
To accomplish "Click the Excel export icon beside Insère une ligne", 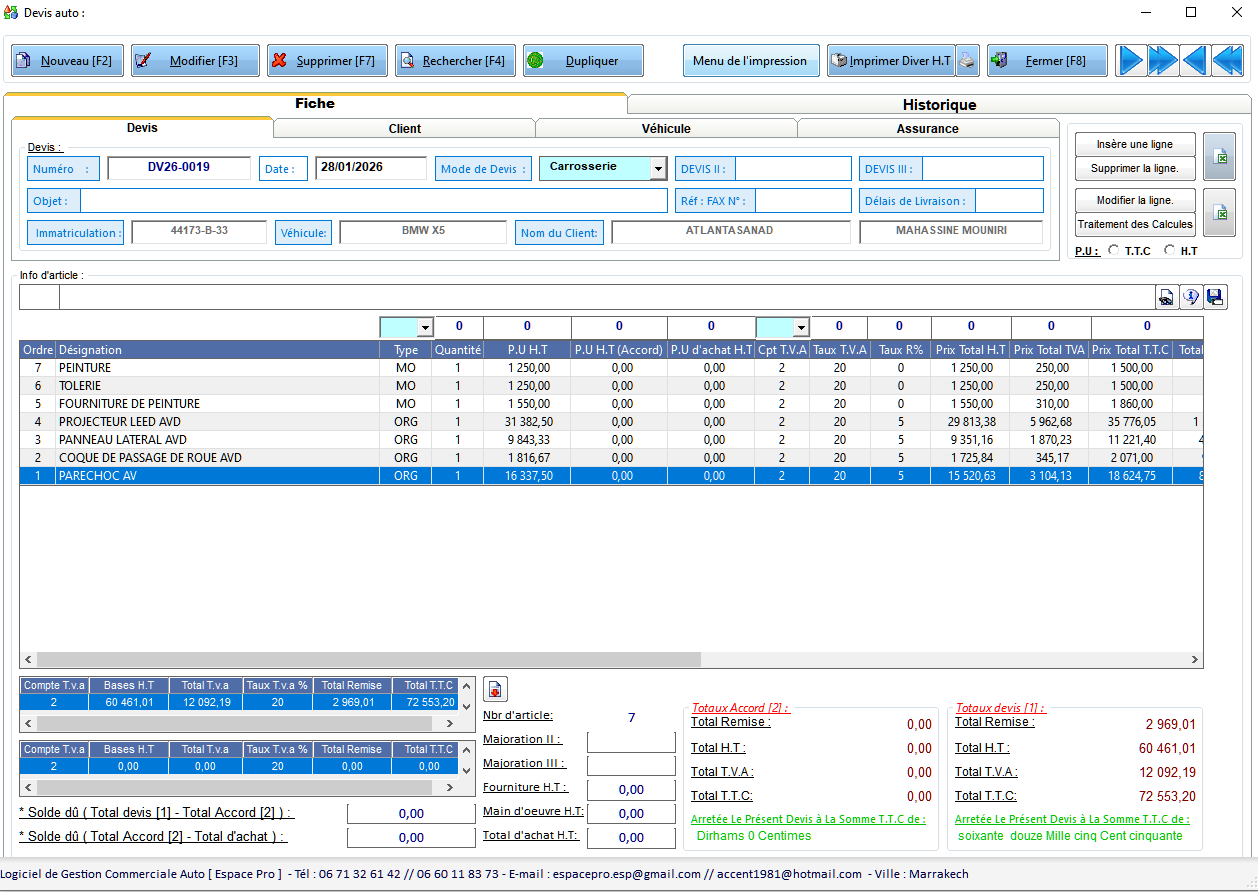I will (x=1219, y=157).
